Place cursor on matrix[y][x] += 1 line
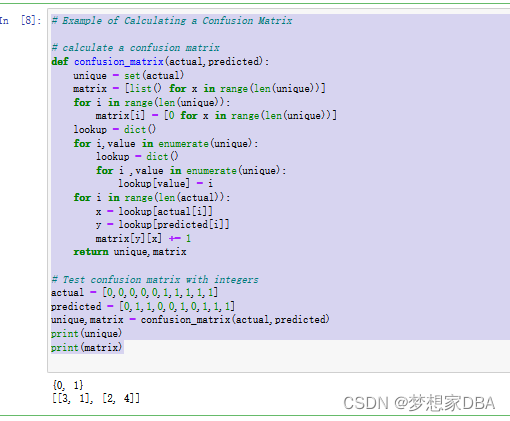This screenshot has width=510, height=421. [143, 238]
